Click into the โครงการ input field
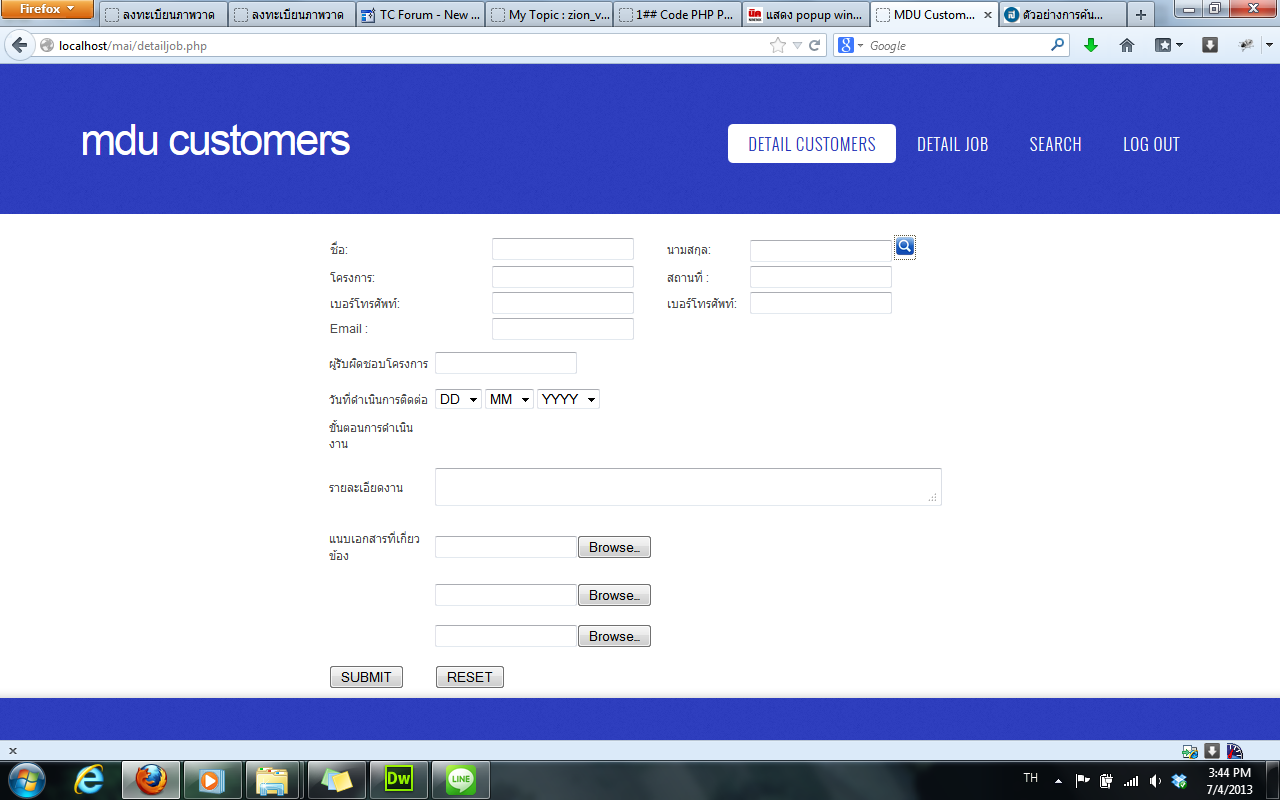Viewport: 1280px width, 800px height. pyautogui.click(x=563, y=277)
